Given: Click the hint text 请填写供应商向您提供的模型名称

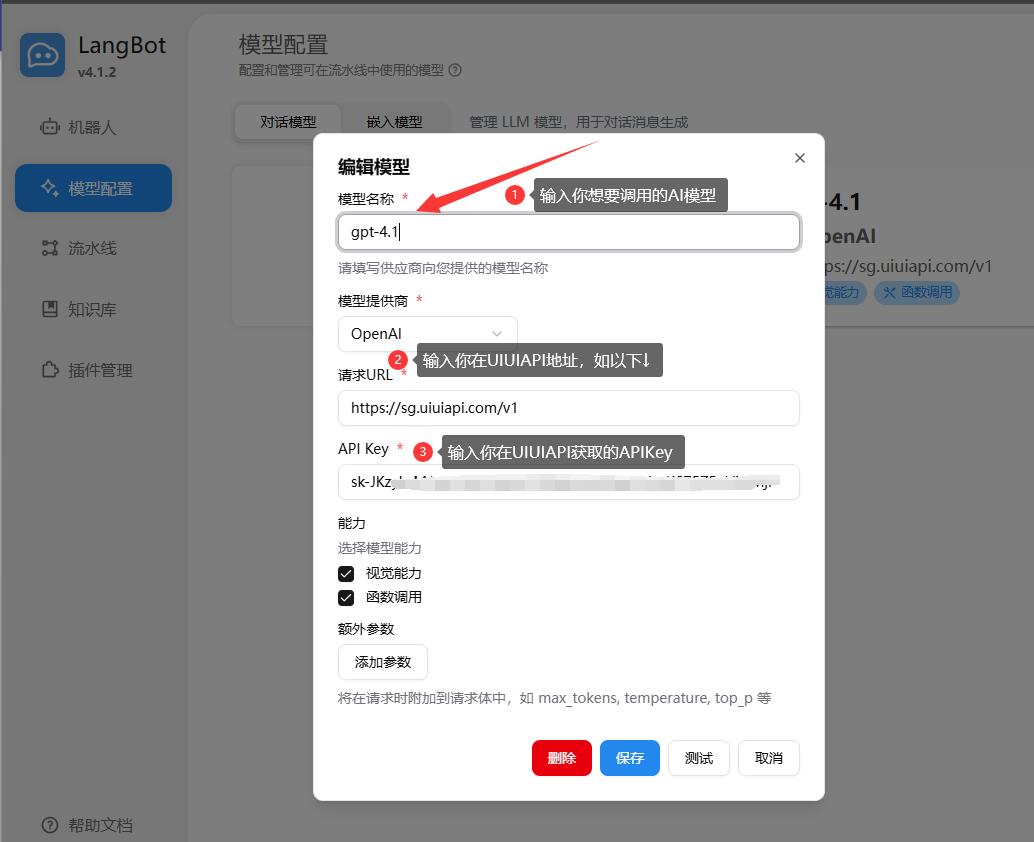Looking at the screenshot, I should [443, 268].
